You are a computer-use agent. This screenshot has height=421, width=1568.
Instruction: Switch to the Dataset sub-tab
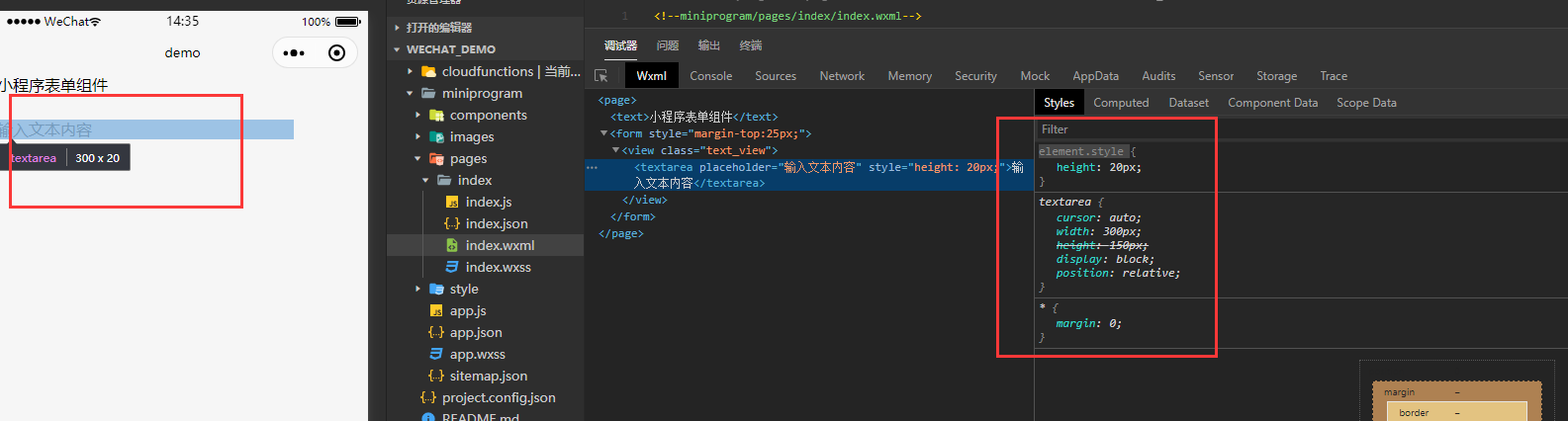1189,103
